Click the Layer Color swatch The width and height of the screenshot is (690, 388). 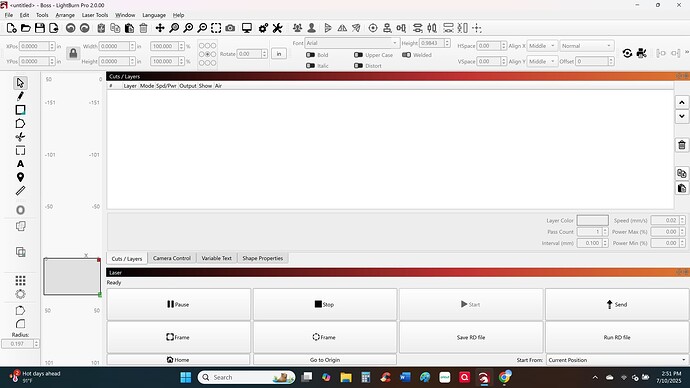pyautogui.click(x=593, y=220)
